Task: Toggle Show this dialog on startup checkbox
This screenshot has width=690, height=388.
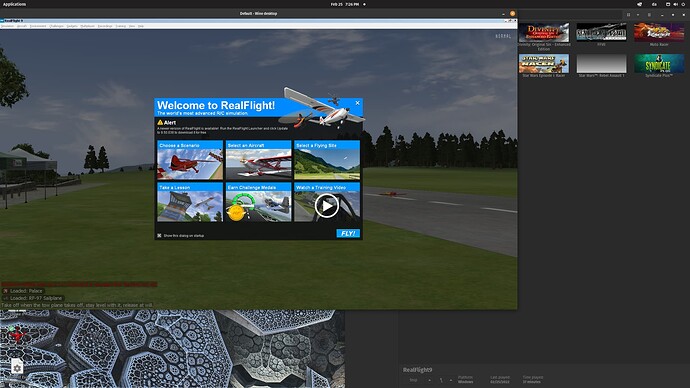Action: [159, 235]
